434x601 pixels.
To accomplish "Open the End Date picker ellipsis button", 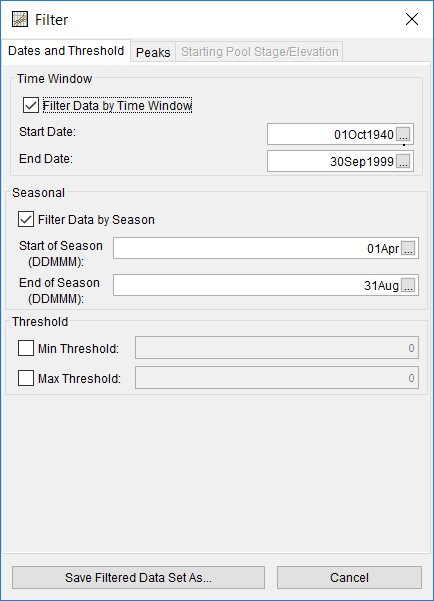I will point(403,161).
